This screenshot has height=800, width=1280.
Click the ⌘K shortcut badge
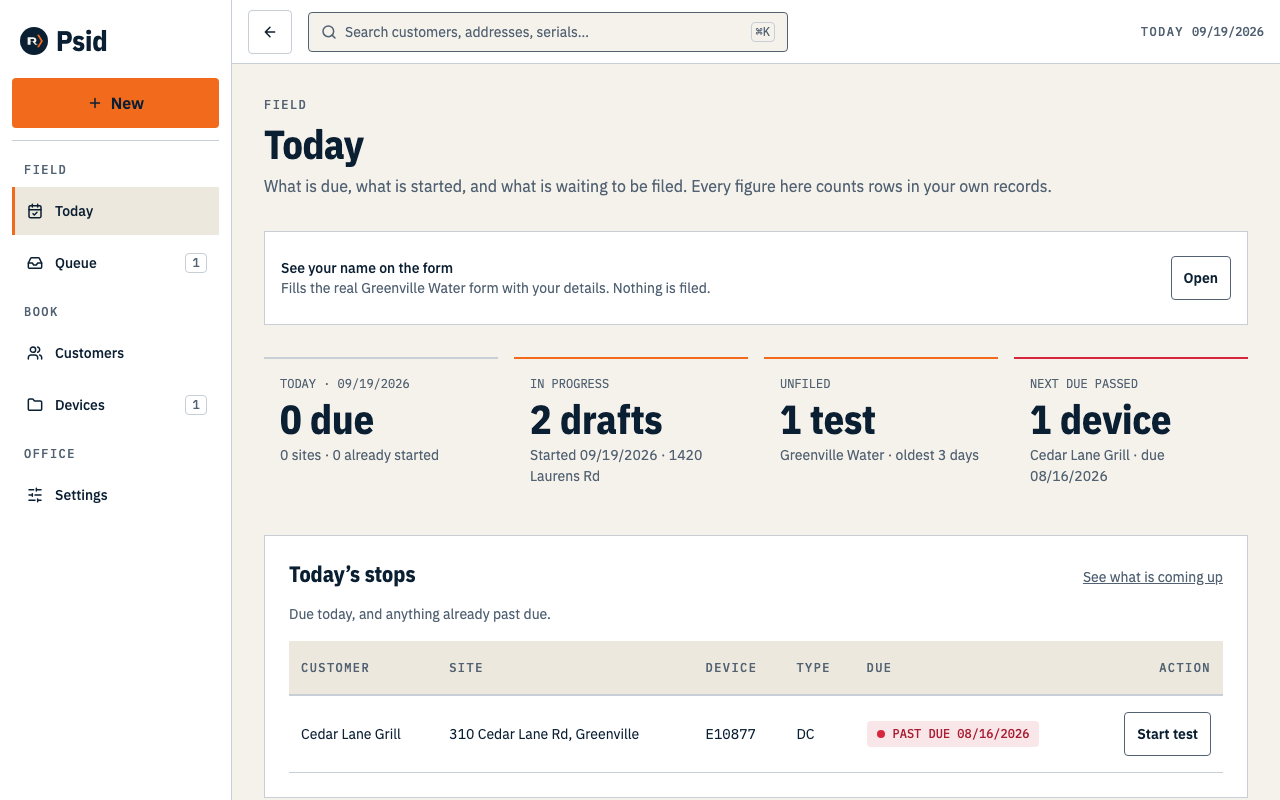coord(763,32)
